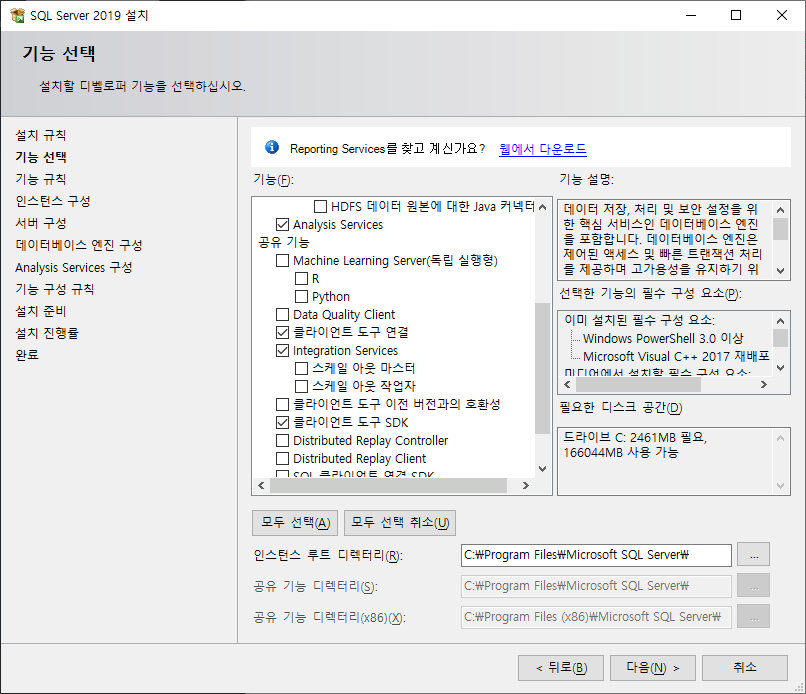Click prerequisites panel scroll up arrow
This screenshot has width=806, height=694.
[x=780, y=321]
